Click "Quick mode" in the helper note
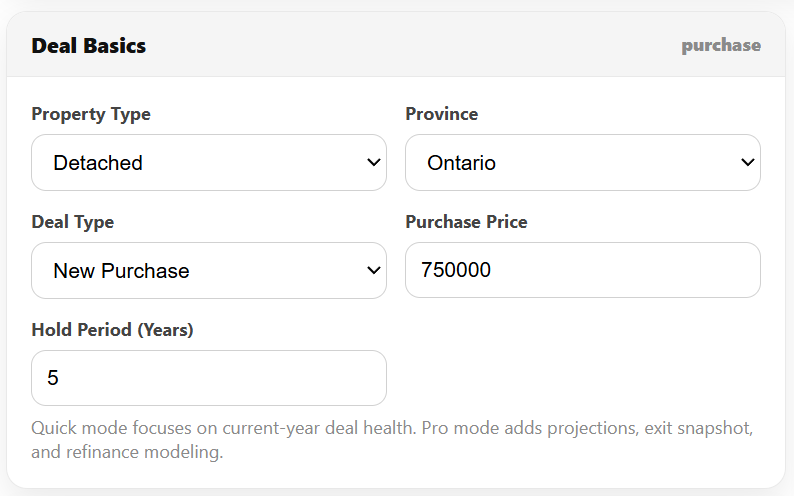 (73, 428)
